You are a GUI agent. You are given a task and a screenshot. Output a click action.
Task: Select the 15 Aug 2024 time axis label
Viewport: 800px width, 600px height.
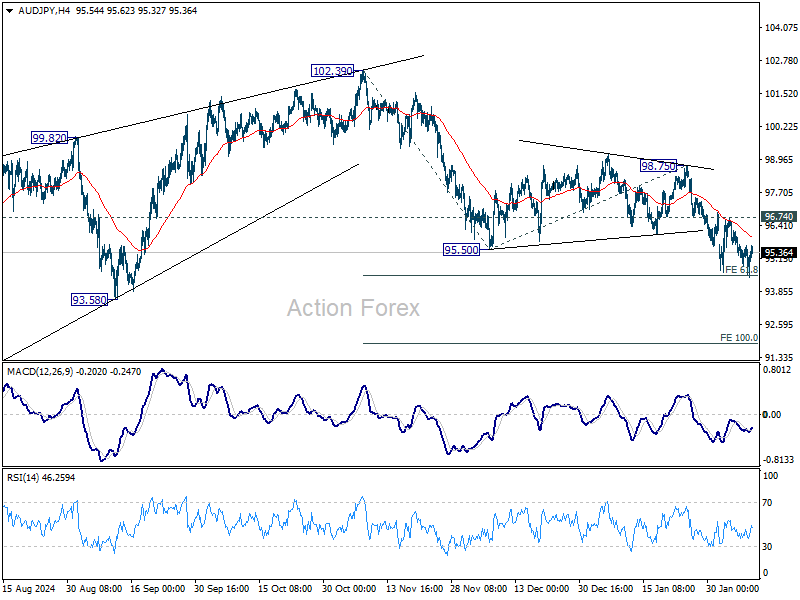pos(29,589)
